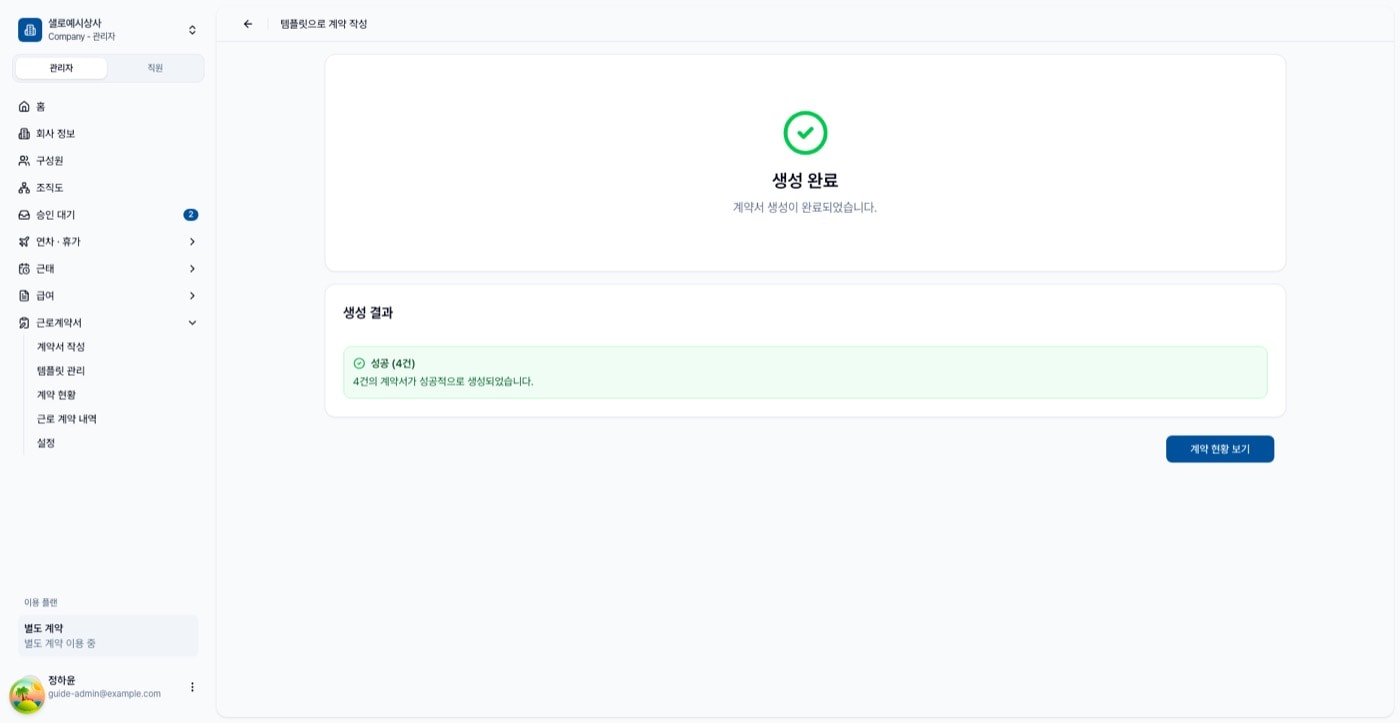Switch to the 관리자 tab
Image resolution: width=1400 pixels, height=723 pixels.
coord(61,68)
